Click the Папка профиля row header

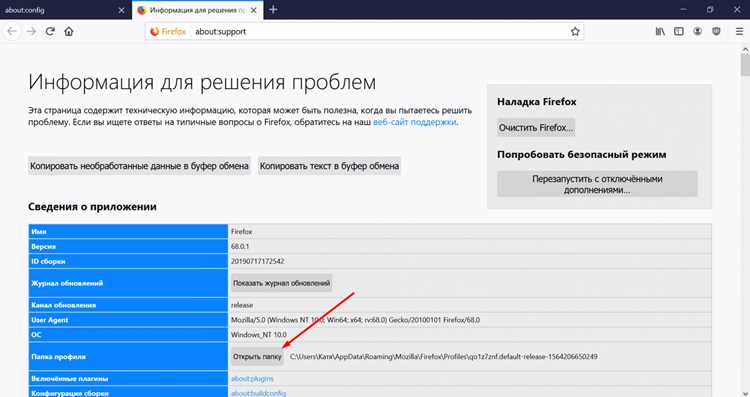pos(128,356)
